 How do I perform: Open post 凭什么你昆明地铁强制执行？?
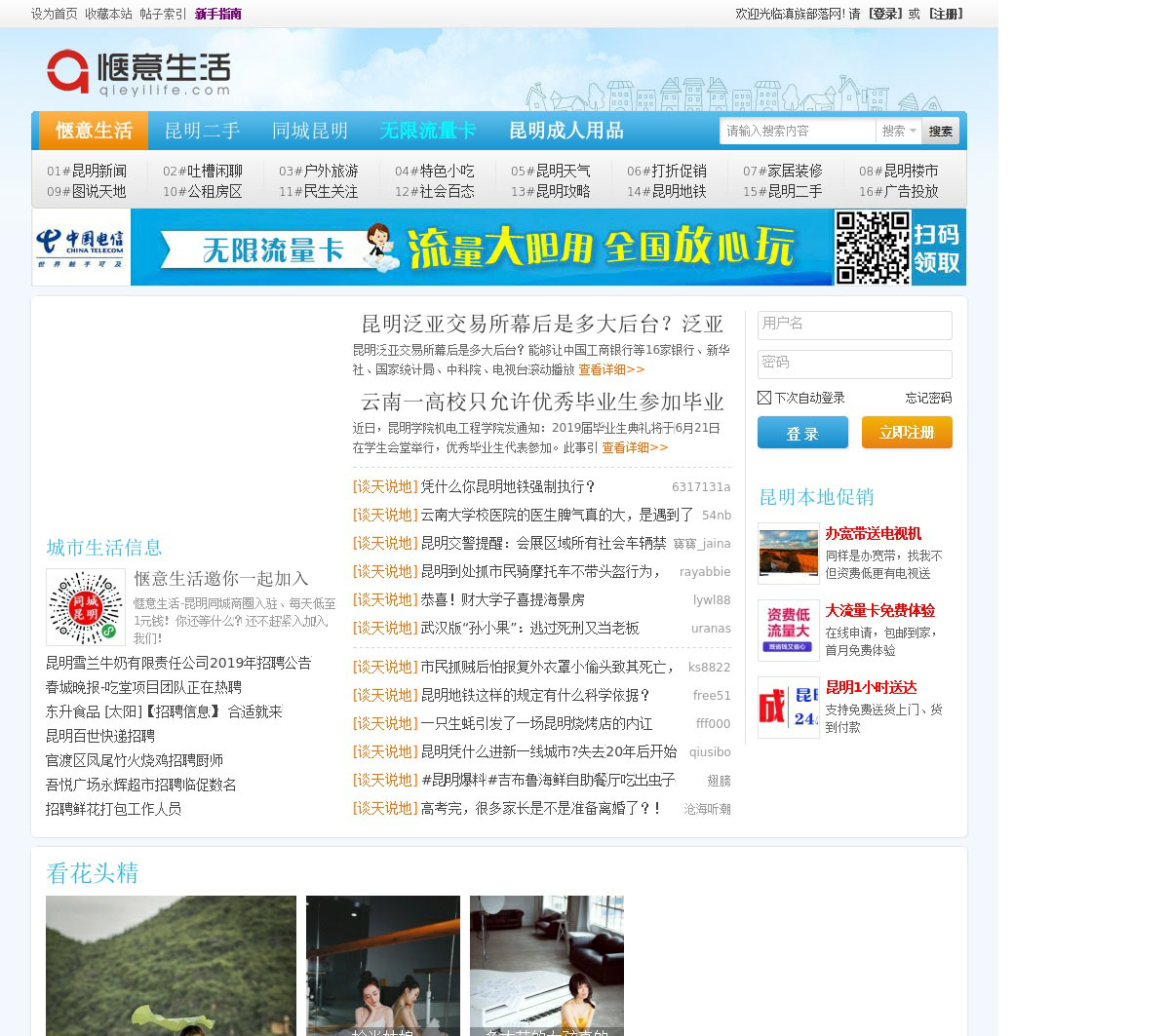pyautogui.click(x=508, y=486)
